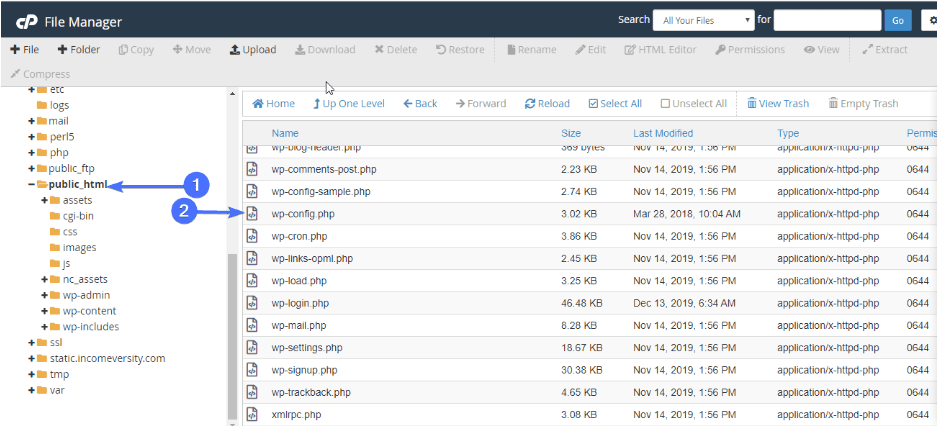Reload the file listing
This screenshot has height=432, width=939.
pyautogui.click(x=547, y=104)
